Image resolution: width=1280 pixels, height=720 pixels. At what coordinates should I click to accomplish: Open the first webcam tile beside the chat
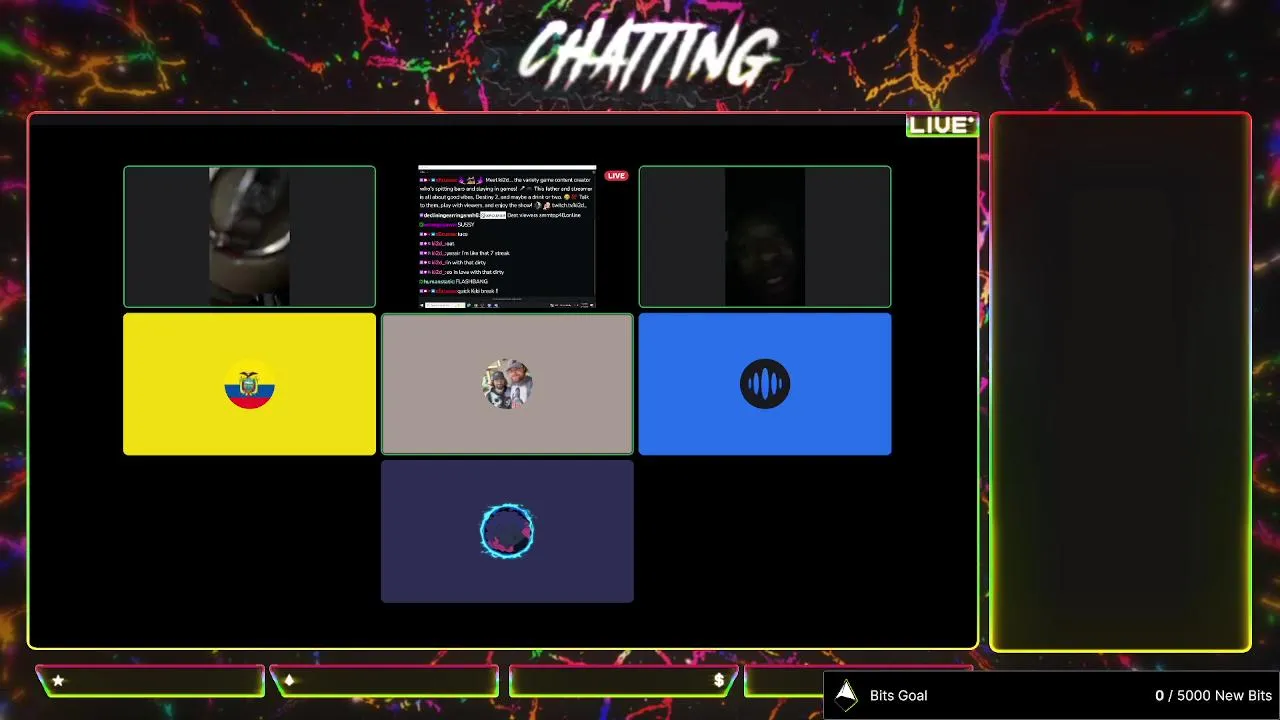click(249, 236)
